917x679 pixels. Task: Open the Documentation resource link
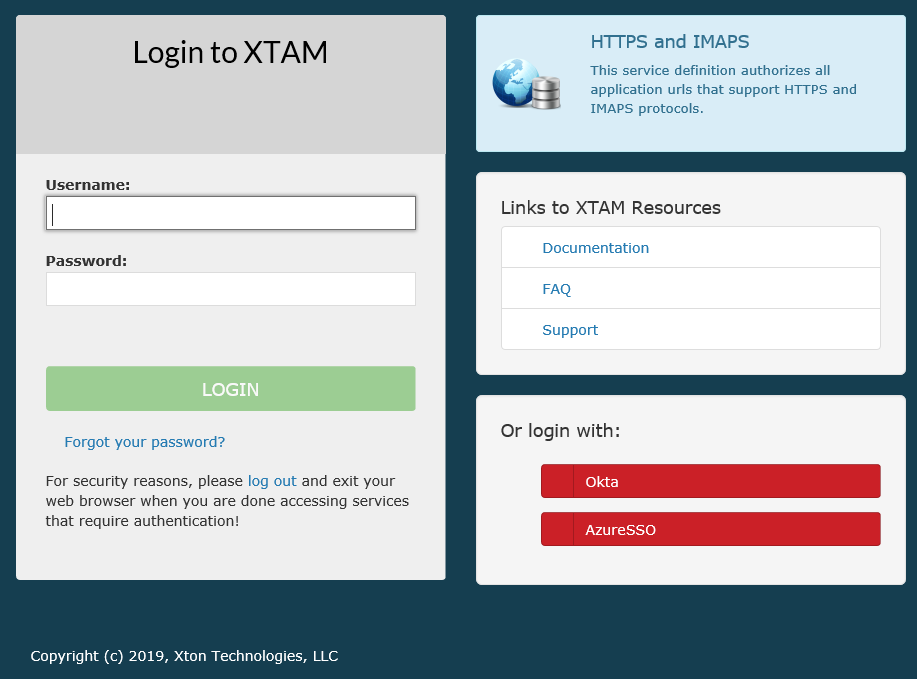[595, 248]
